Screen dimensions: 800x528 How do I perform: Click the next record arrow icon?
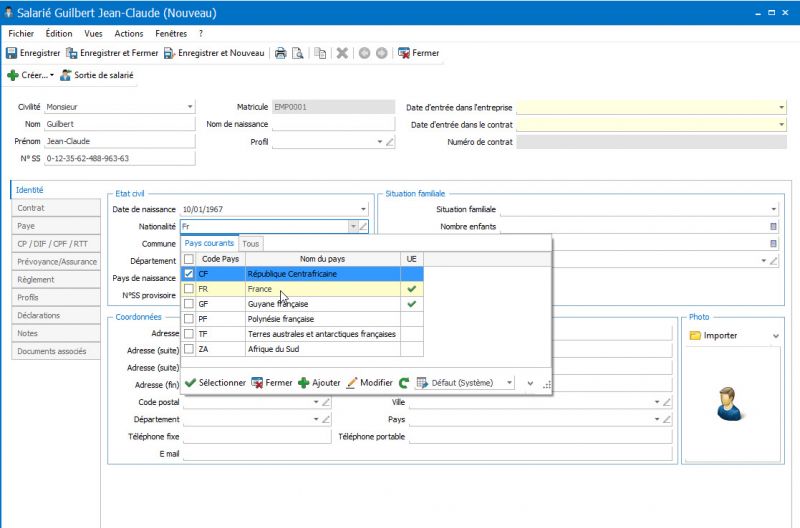pos(382,53)
